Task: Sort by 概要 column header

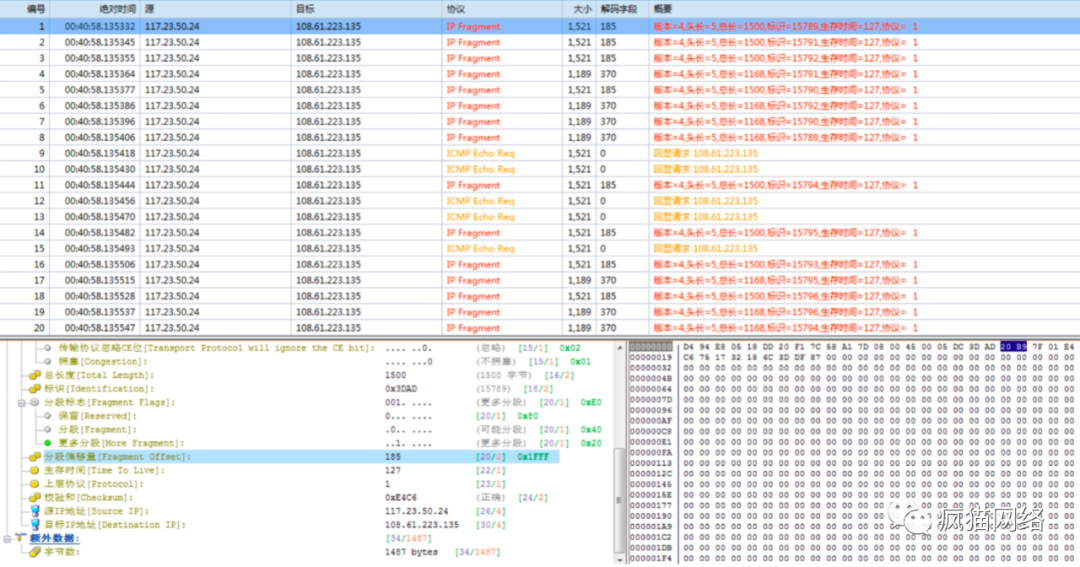Action: click(864, 9)
